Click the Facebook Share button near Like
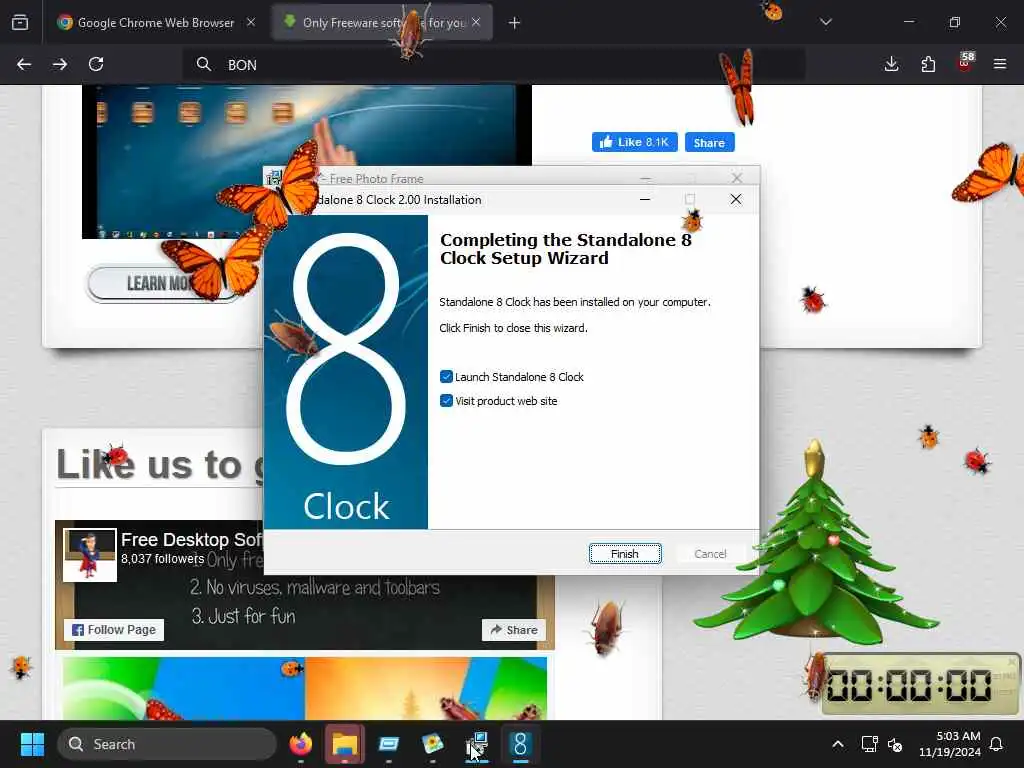The height and width of the screenshot is (768, 1024). [709, 142]
